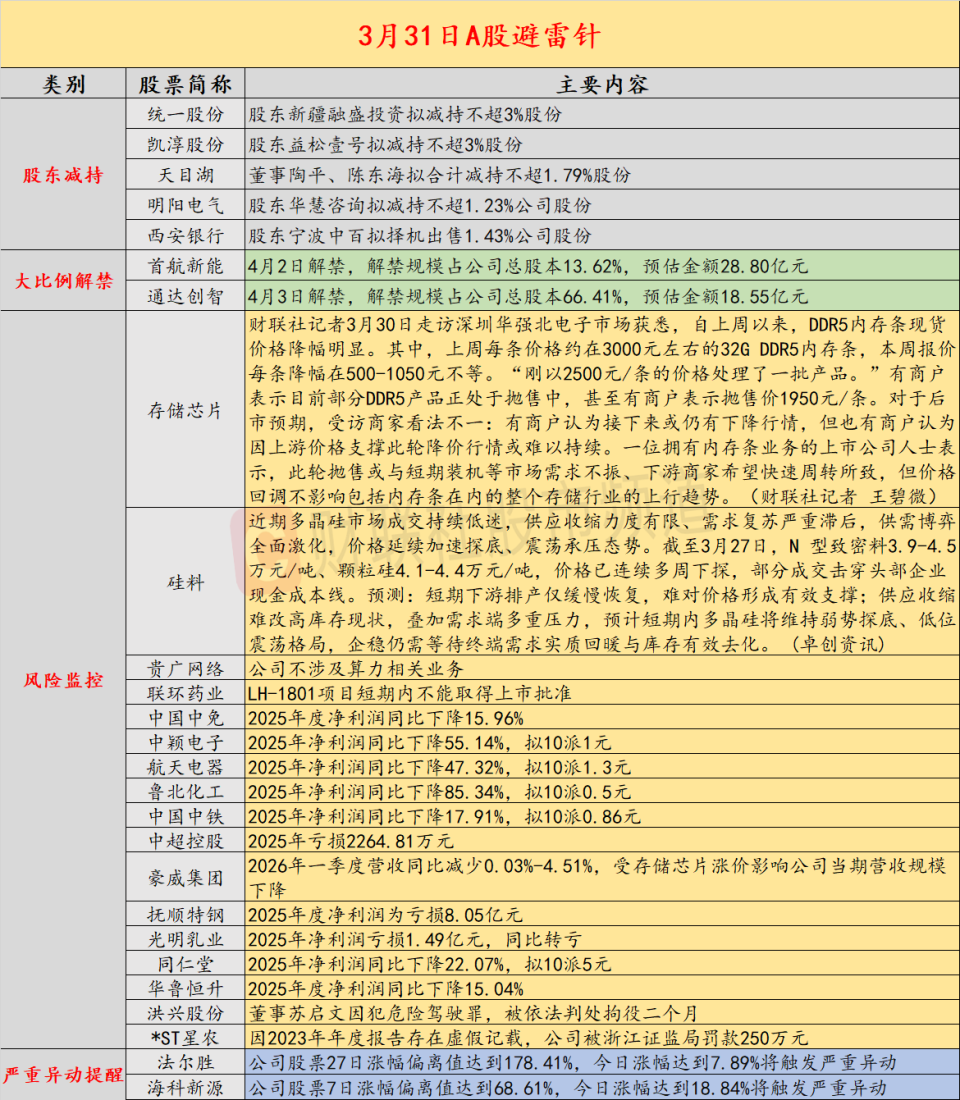Click 净利润为亏损8.05亿元 cell
The width and height of the screenshot is (960, 1100).
602,914
